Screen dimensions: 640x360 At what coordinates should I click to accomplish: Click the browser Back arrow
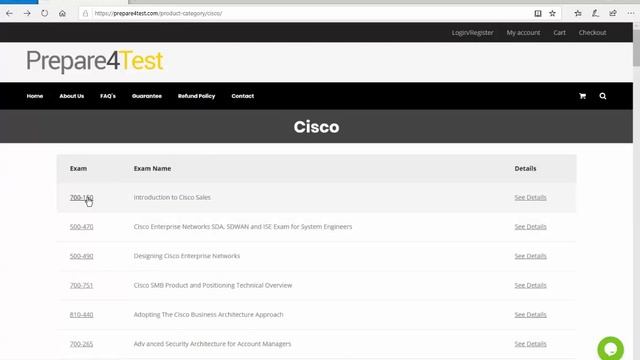(x=9, y=13)
